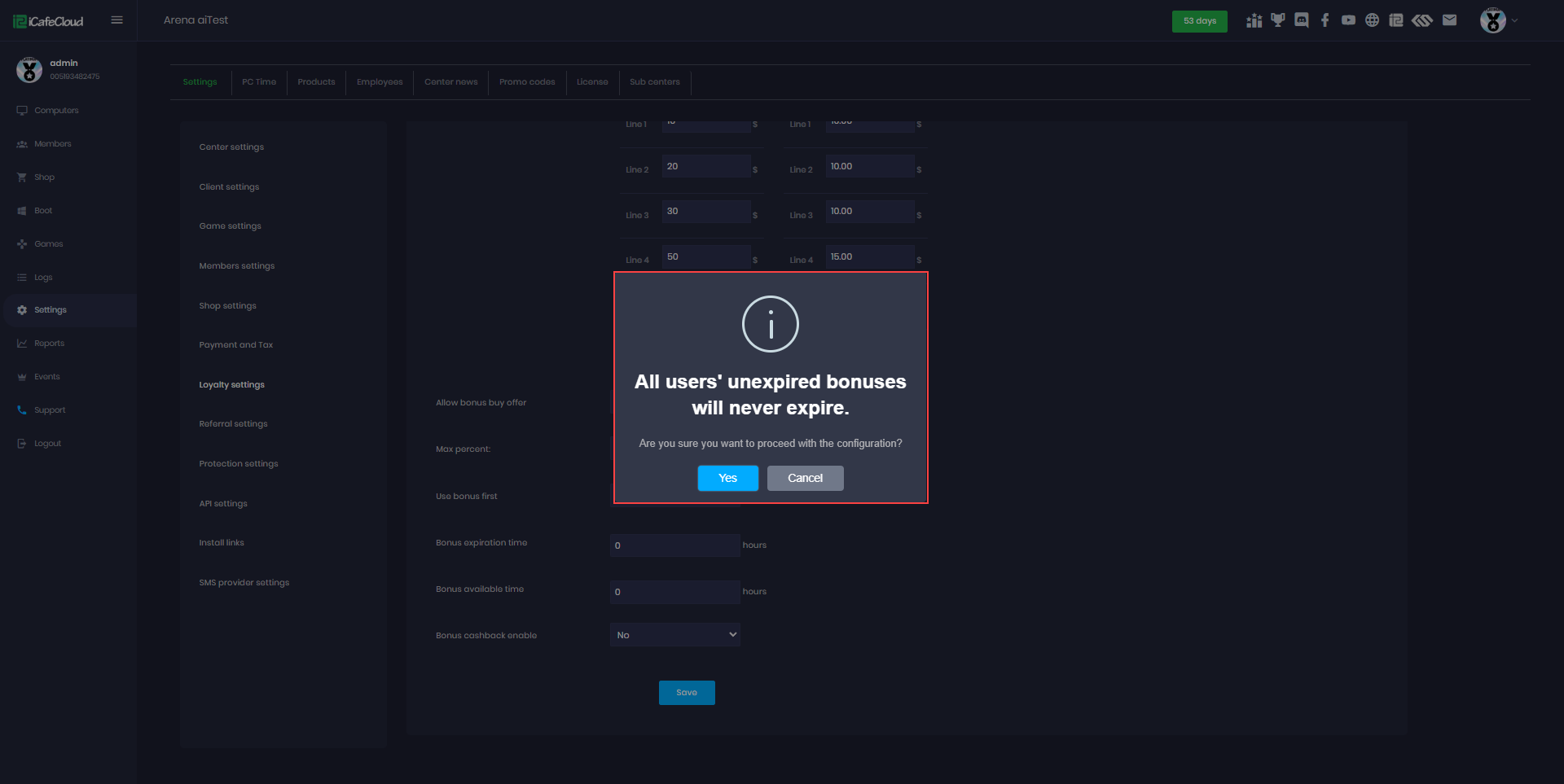The width and height of the screenshot is (1564, 784).
Task: Click the Arena aiTest center name
Action: (x=196, y=20)
